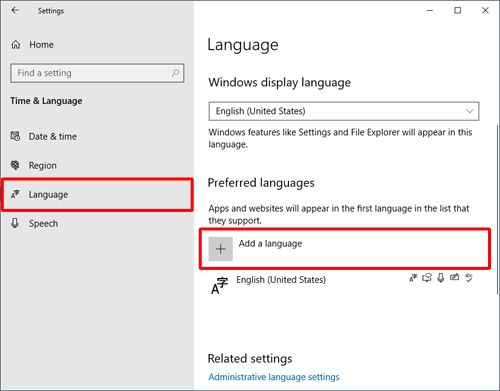500x391 pixels.
Task: Click the display language dropdown chevron
Action: pos(469,111)
